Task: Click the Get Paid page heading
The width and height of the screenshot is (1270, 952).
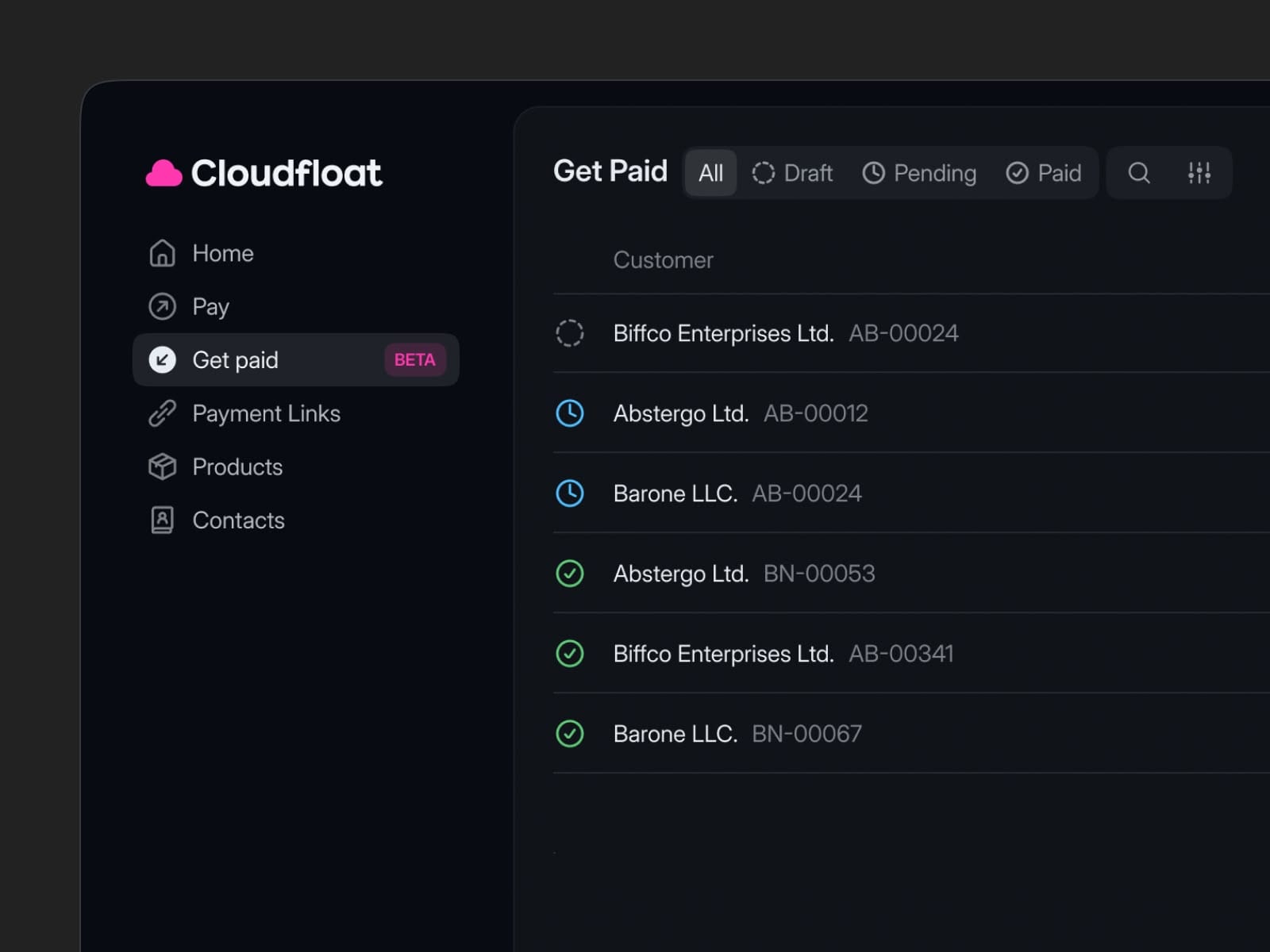Action: [610, 171]
